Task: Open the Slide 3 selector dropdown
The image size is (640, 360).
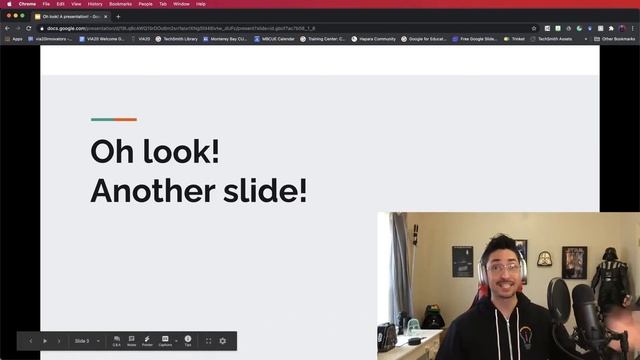Action: 87,341
